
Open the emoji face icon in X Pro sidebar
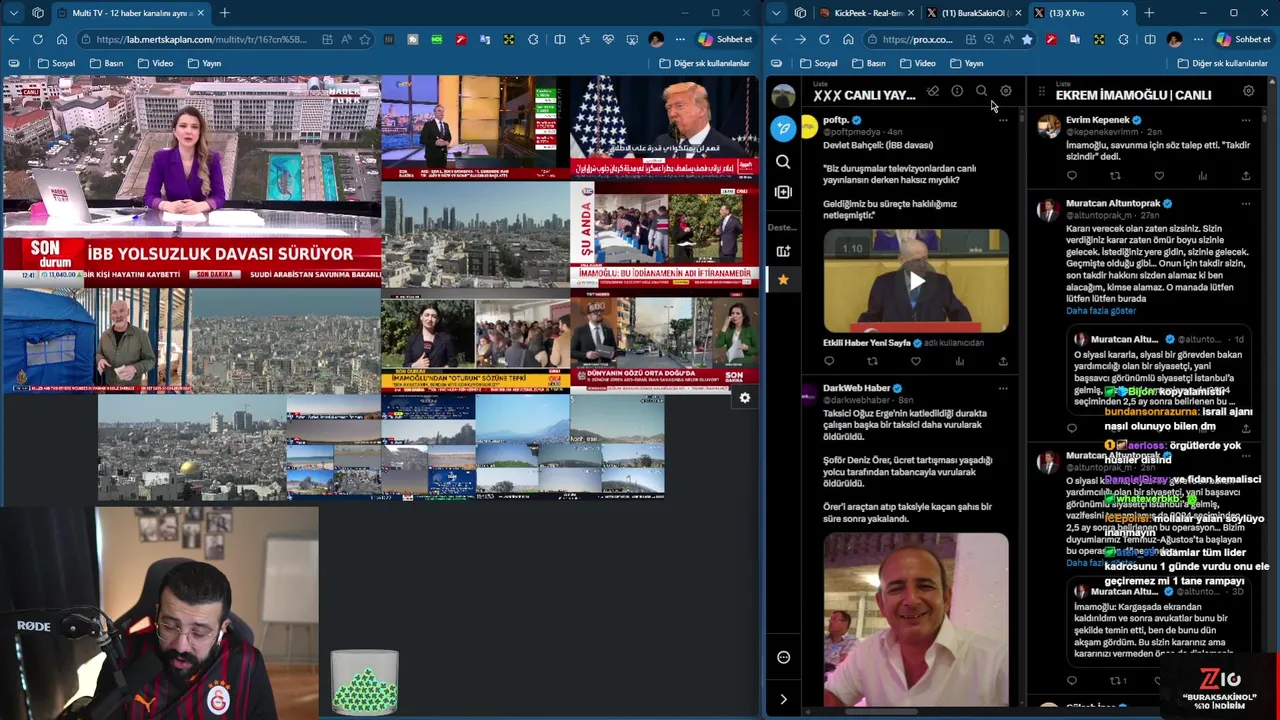(783, 657)
